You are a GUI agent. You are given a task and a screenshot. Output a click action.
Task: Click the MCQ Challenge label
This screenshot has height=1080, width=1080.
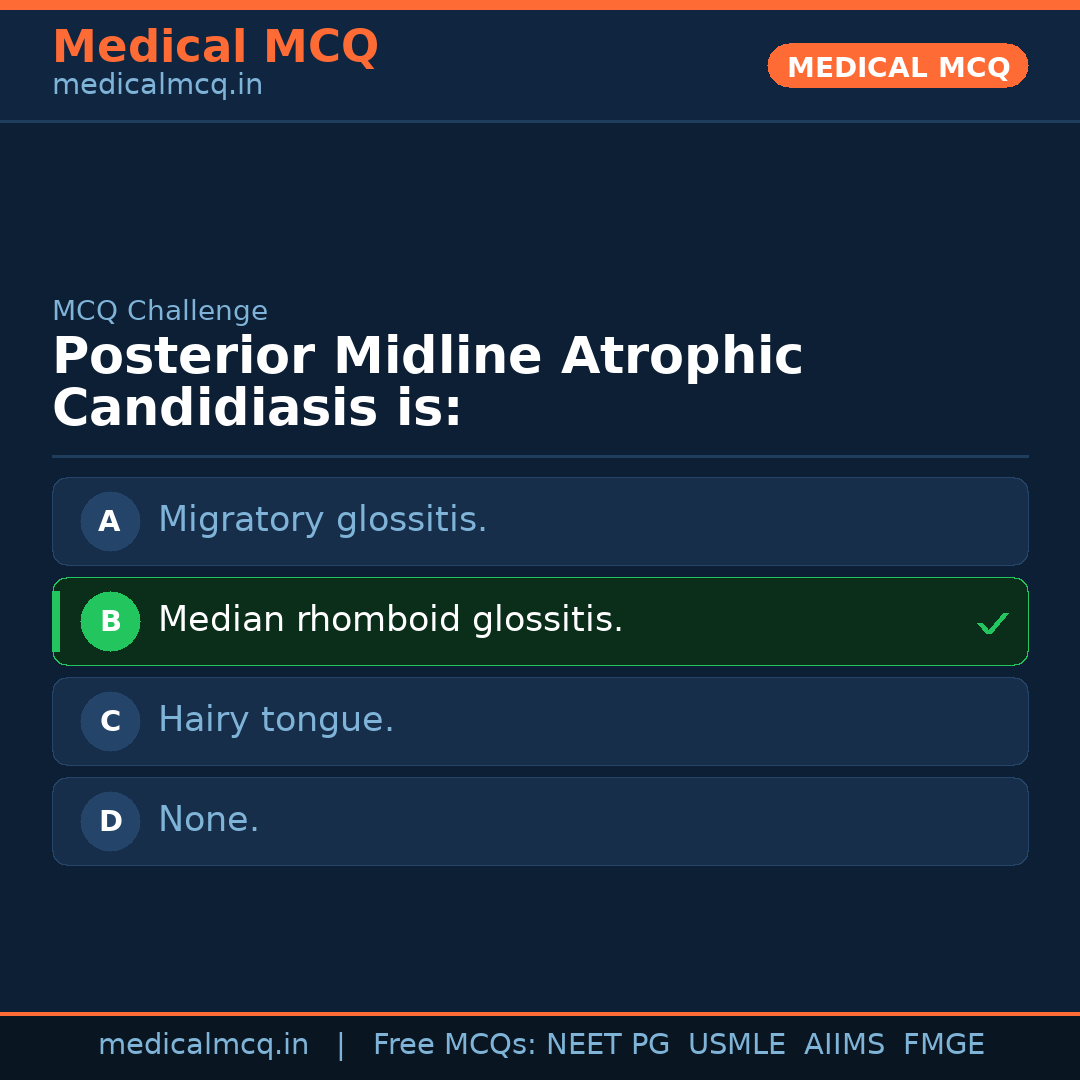point(160,311)
